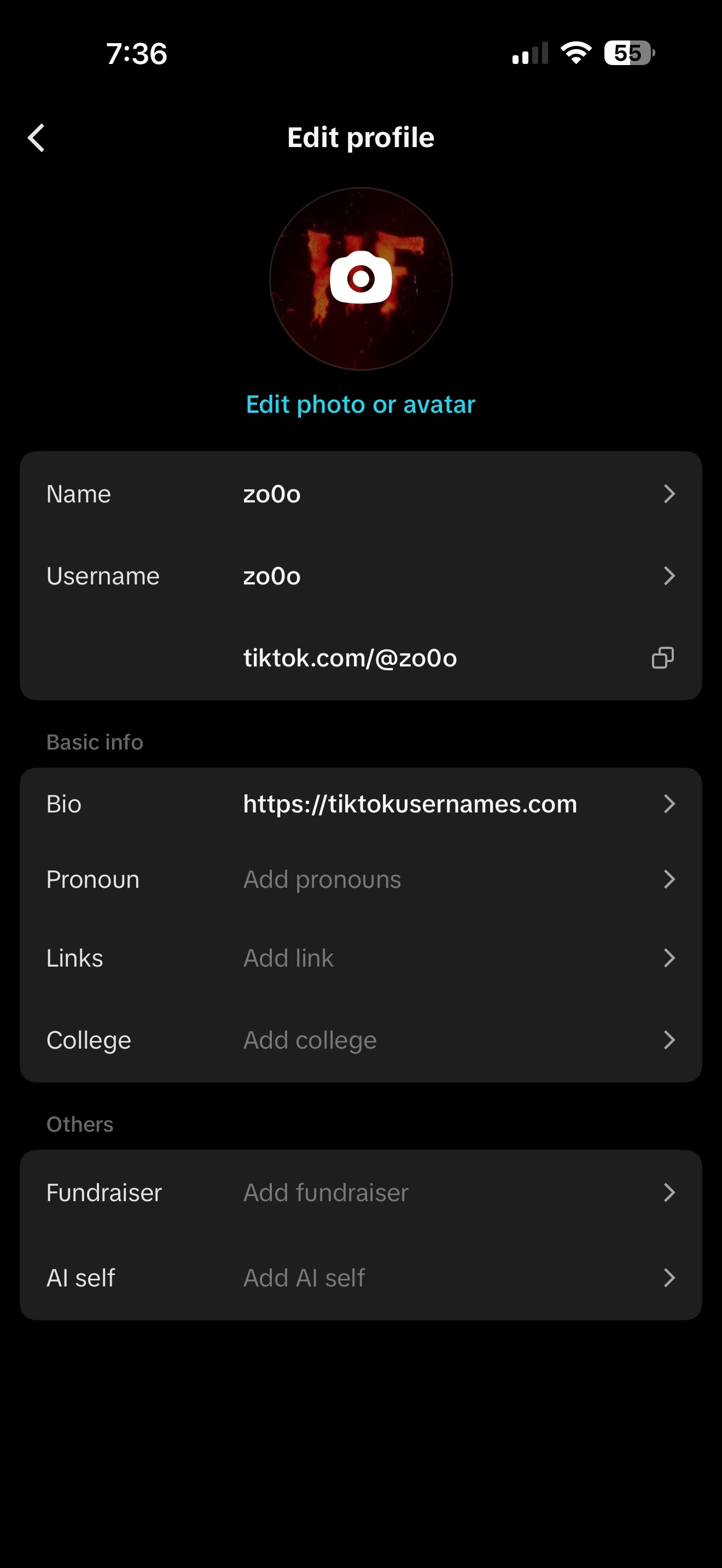Open the Username row chevron
722x1568 pixels.
tap(669, 576)
